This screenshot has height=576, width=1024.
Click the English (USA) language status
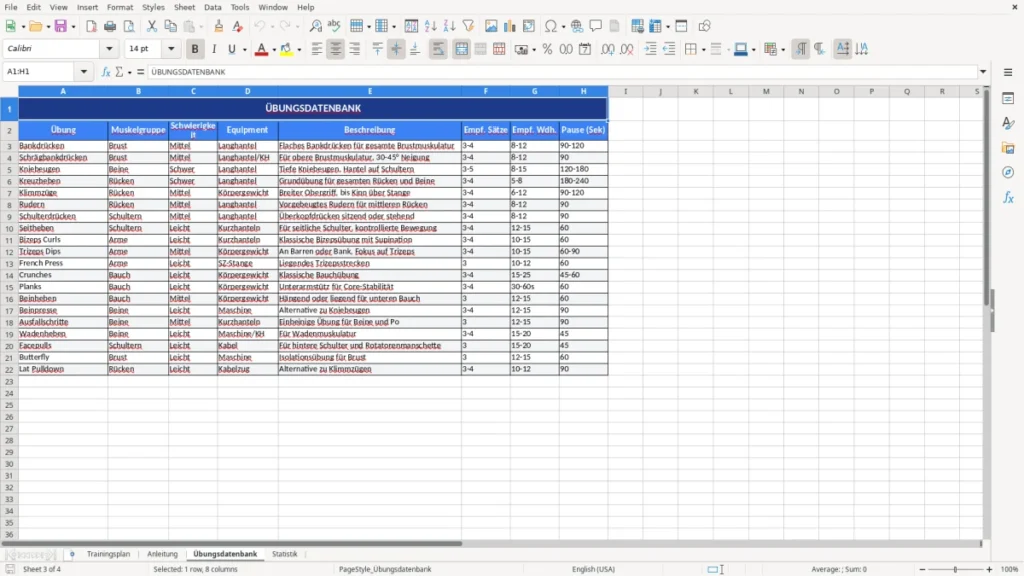click(593, 569)
